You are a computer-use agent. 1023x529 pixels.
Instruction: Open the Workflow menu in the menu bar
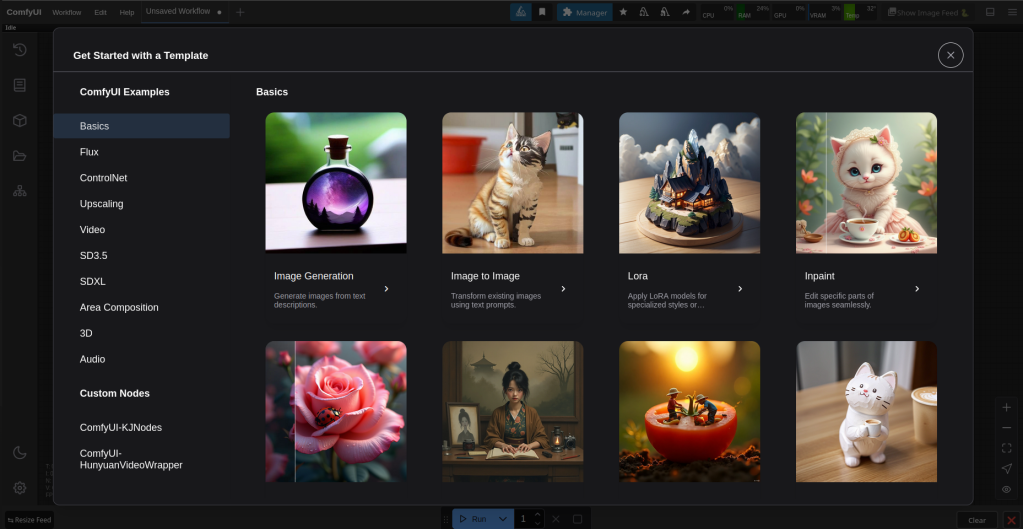pos(67,12)
